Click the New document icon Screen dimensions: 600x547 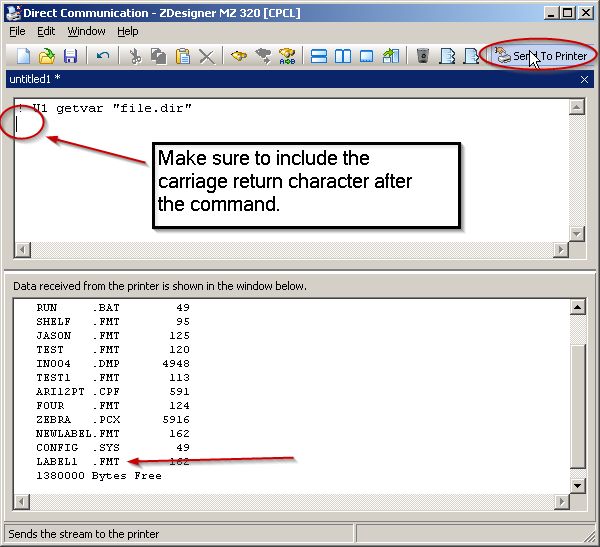(22, 56)
